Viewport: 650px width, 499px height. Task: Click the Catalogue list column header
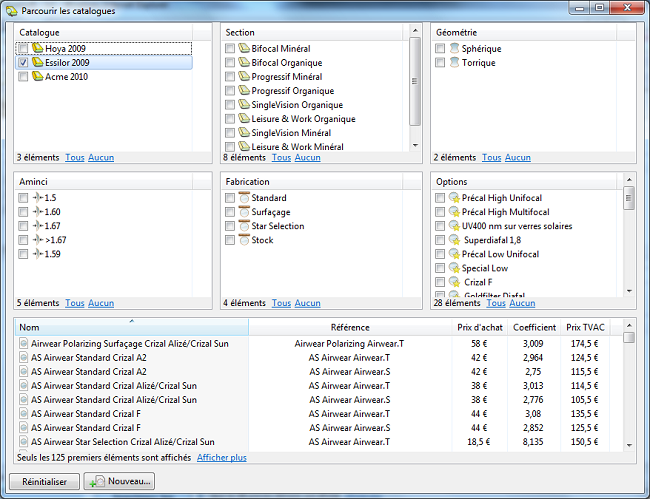pyautogui.click(x=104, y=32)
